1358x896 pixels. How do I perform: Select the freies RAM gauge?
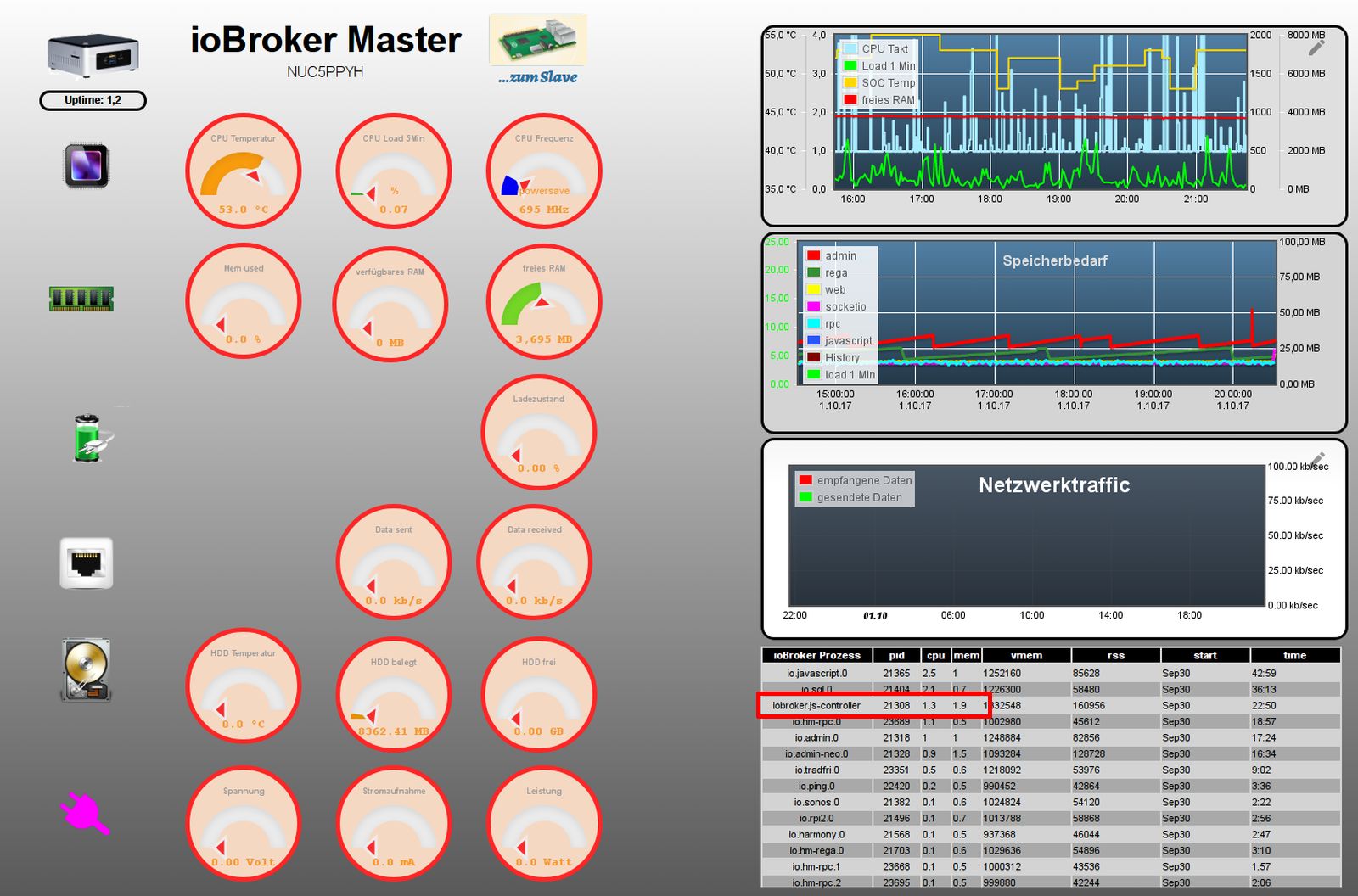pyautogui.click(x=544, y=301)
